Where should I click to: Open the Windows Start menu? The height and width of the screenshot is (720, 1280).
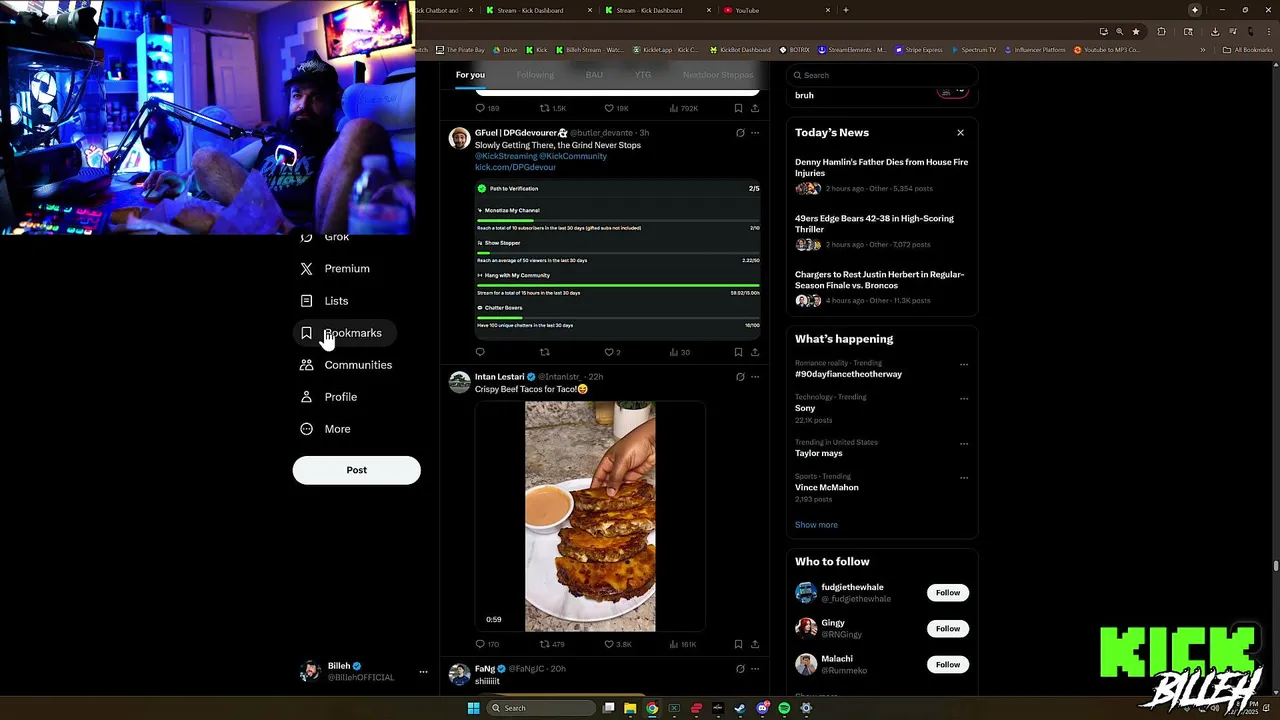click(x=474, y=708)
